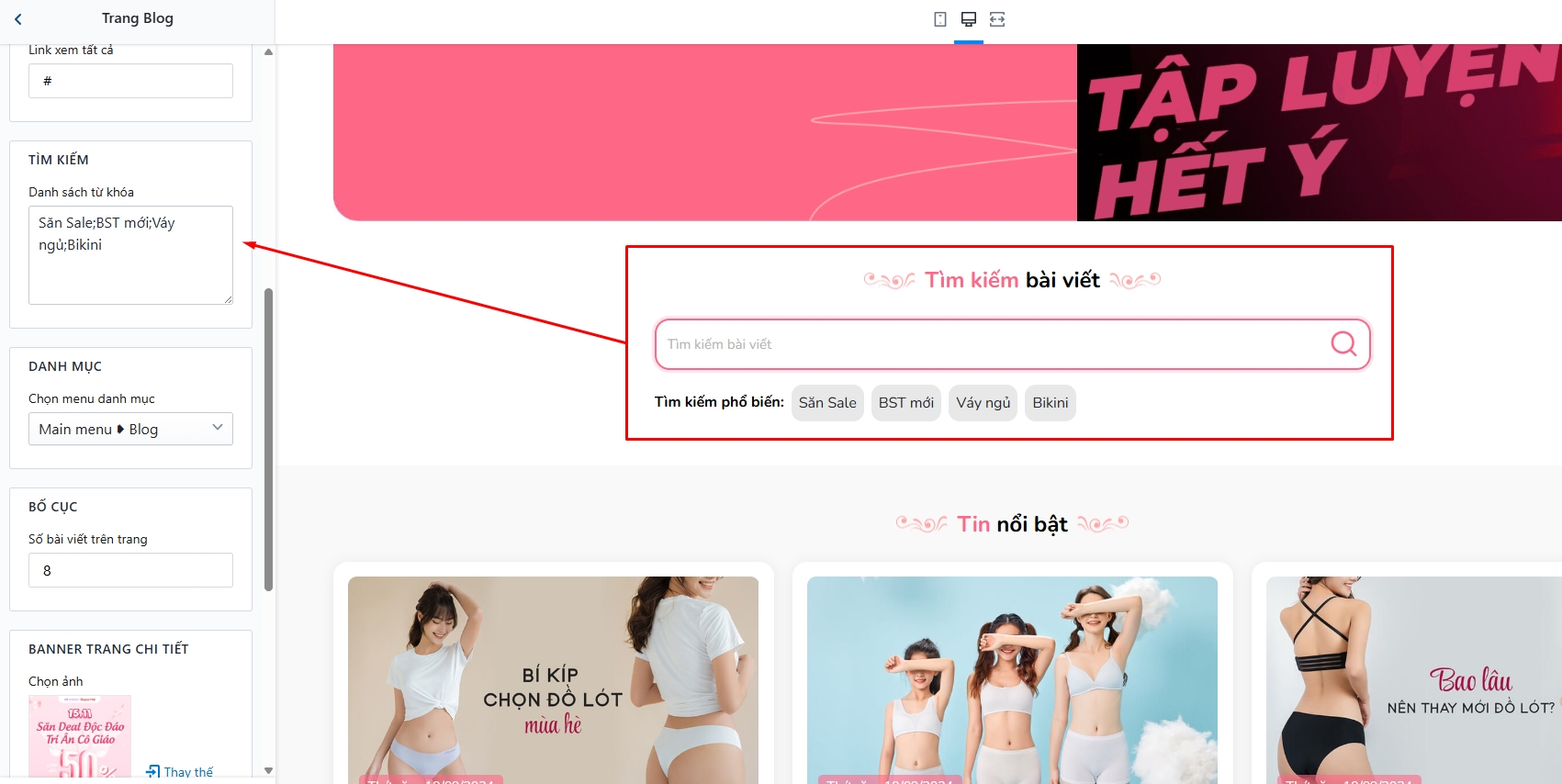
Task: Switch preview to desktop monitor view
Action: pyautogui.click(x=969, y=19)
